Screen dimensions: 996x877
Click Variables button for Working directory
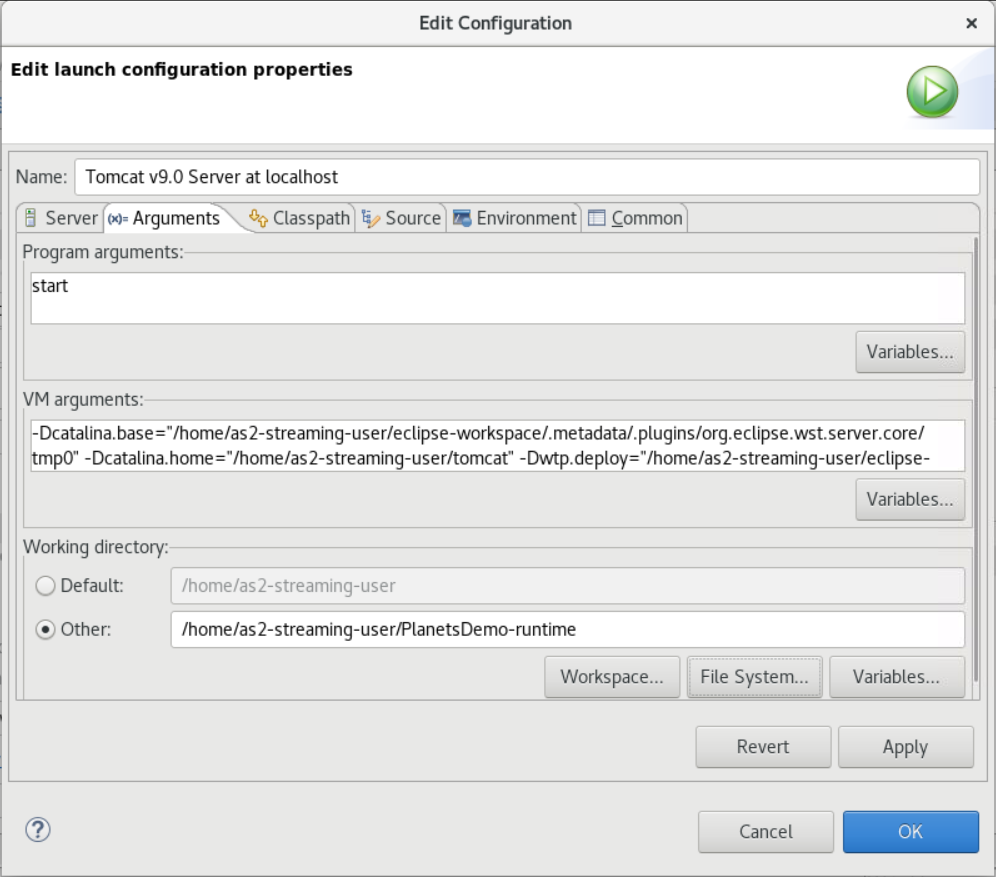[x=896, y=677]
